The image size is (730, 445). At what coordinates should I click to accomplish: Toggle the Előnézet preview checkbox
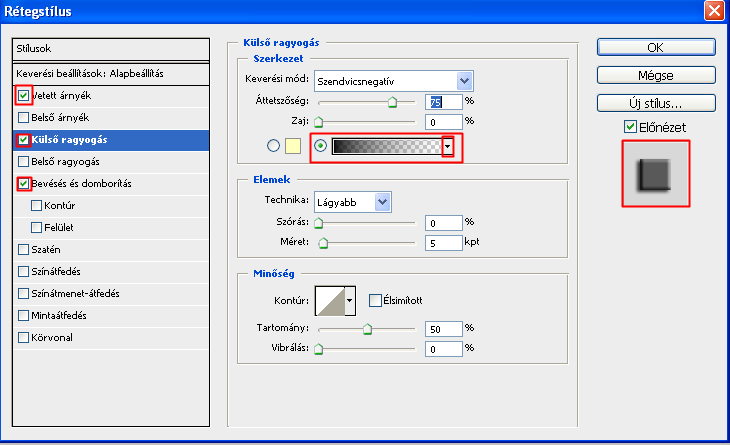[x=630, y=127]
